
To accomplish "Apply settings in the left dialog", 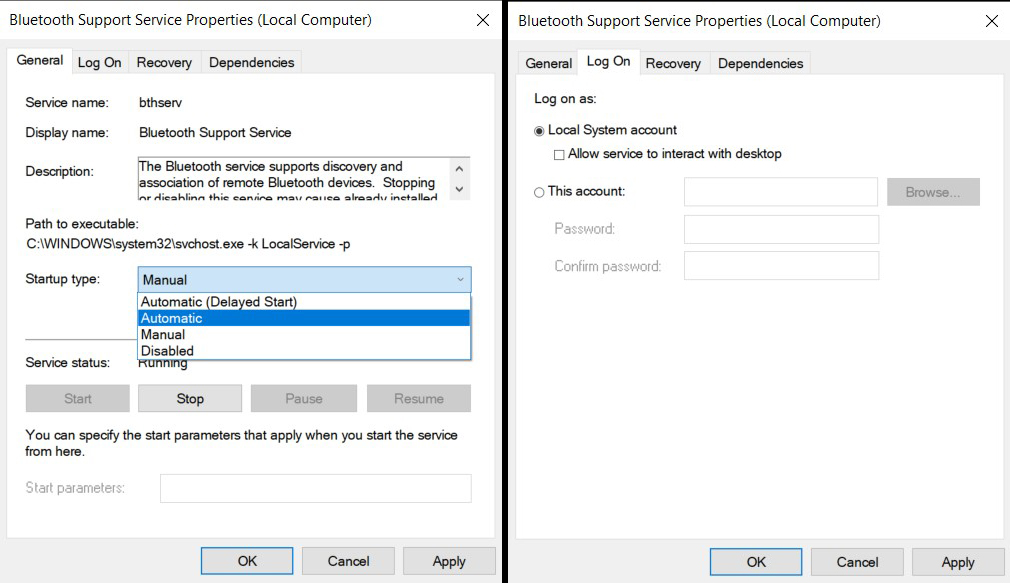I will coord(449,561).
